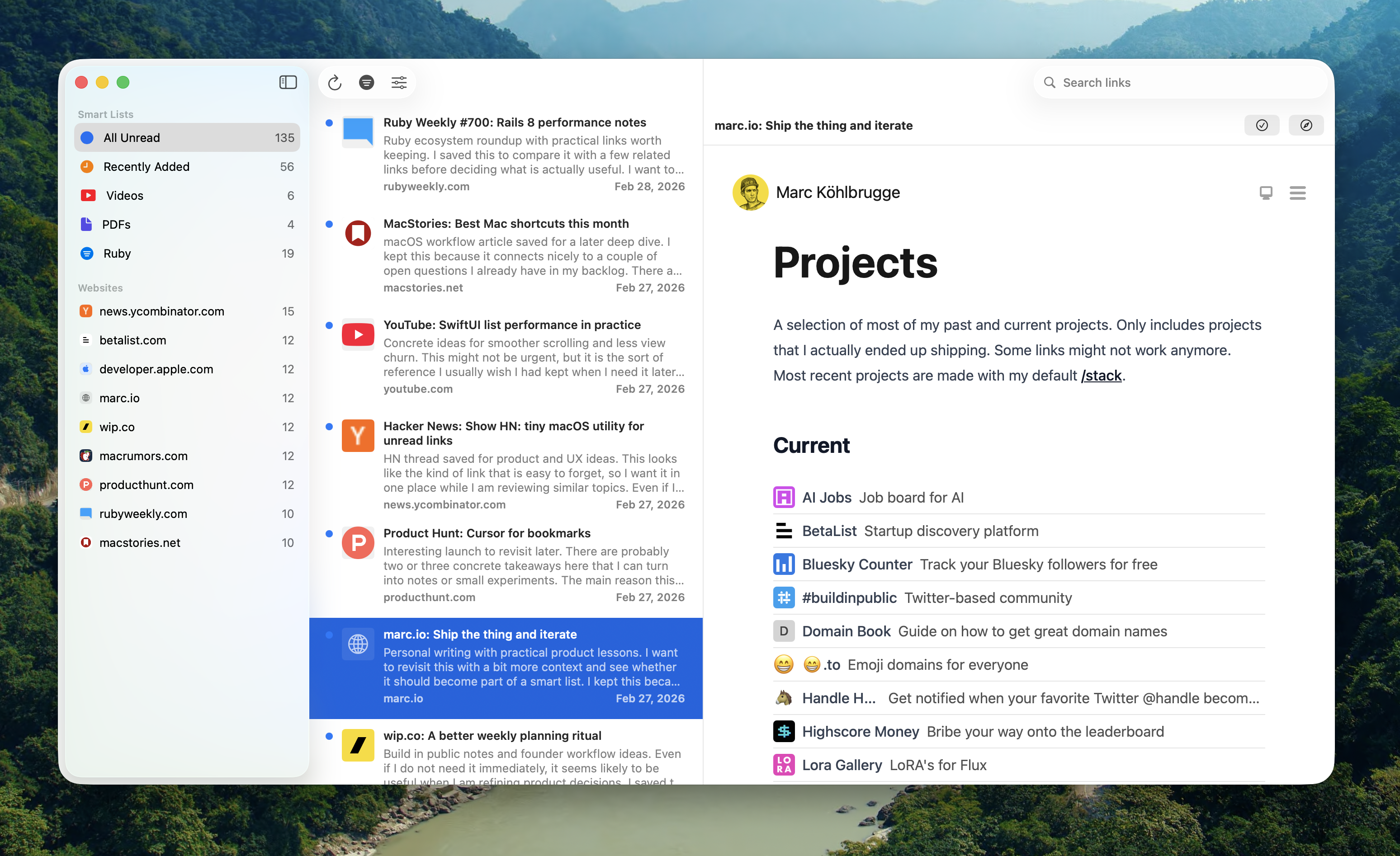This screenshot has width=1400, height=856.
Task: Click the #buildinpublic hashtag icon
Action: [784, 598]
